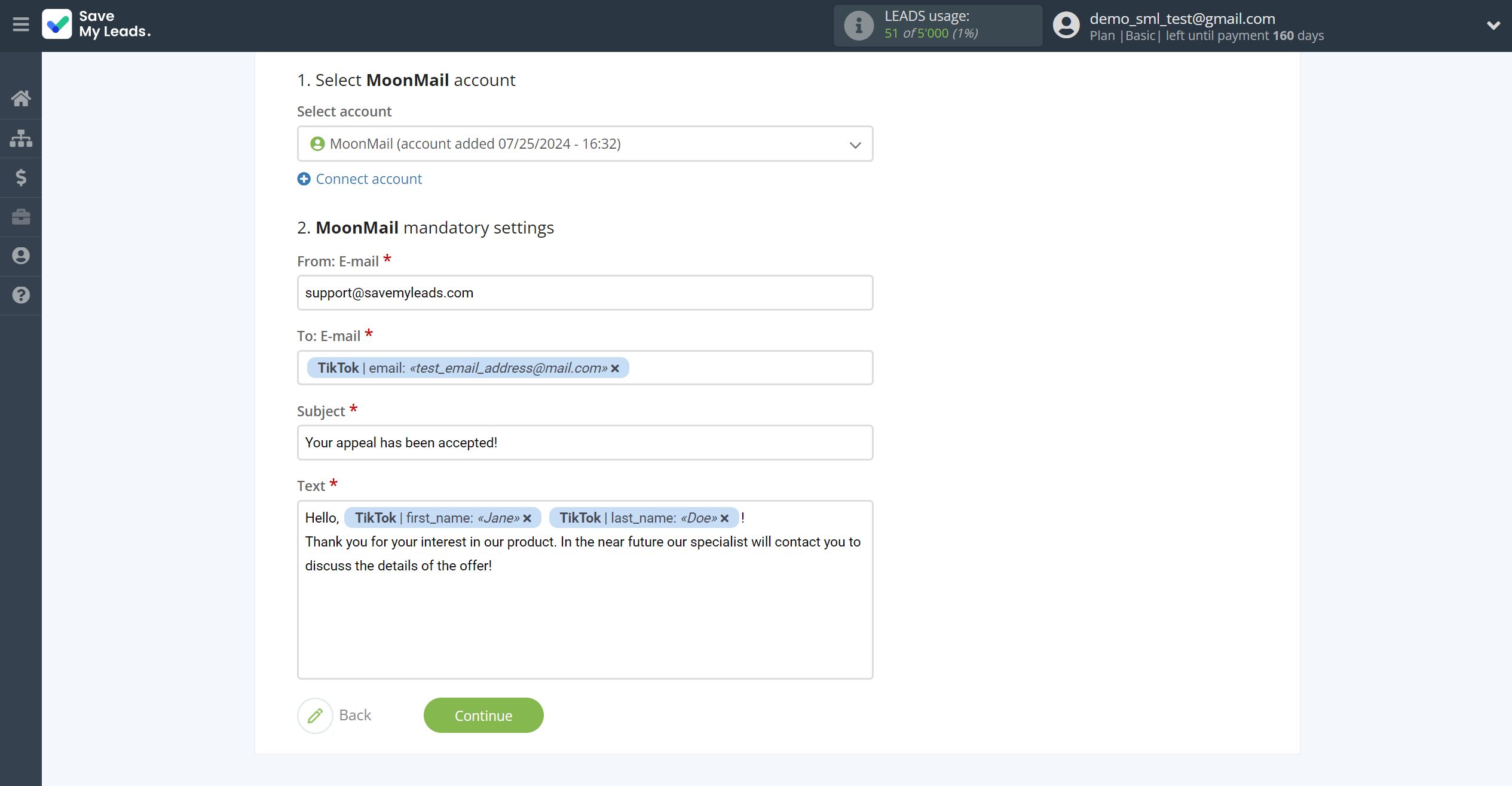This screenshot has width=1512, height=786.
Task: Remove the TikTok last_name tag
Action: click(x=724, y=518)
